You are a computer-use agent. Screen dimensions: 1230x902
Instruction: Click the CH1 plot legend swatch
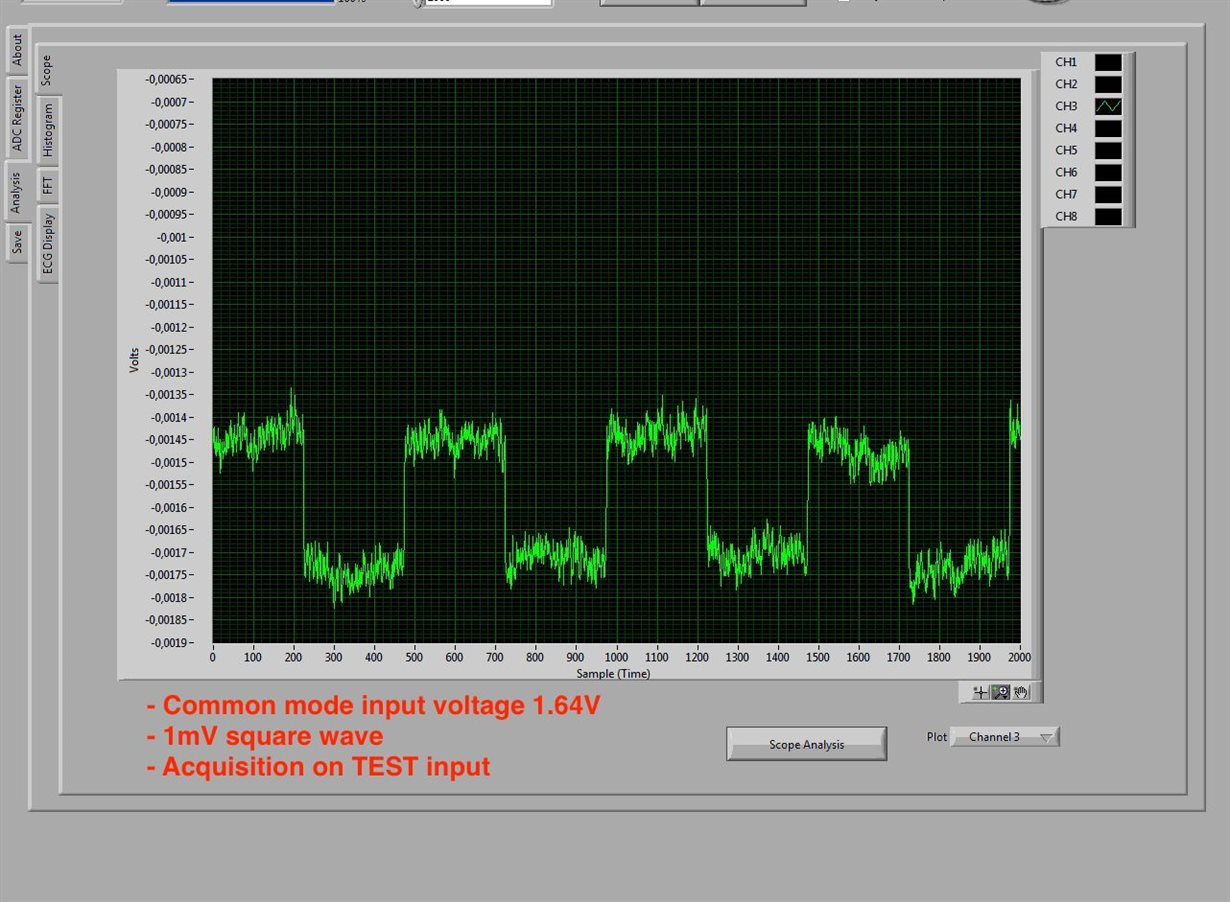[1108, 62]
